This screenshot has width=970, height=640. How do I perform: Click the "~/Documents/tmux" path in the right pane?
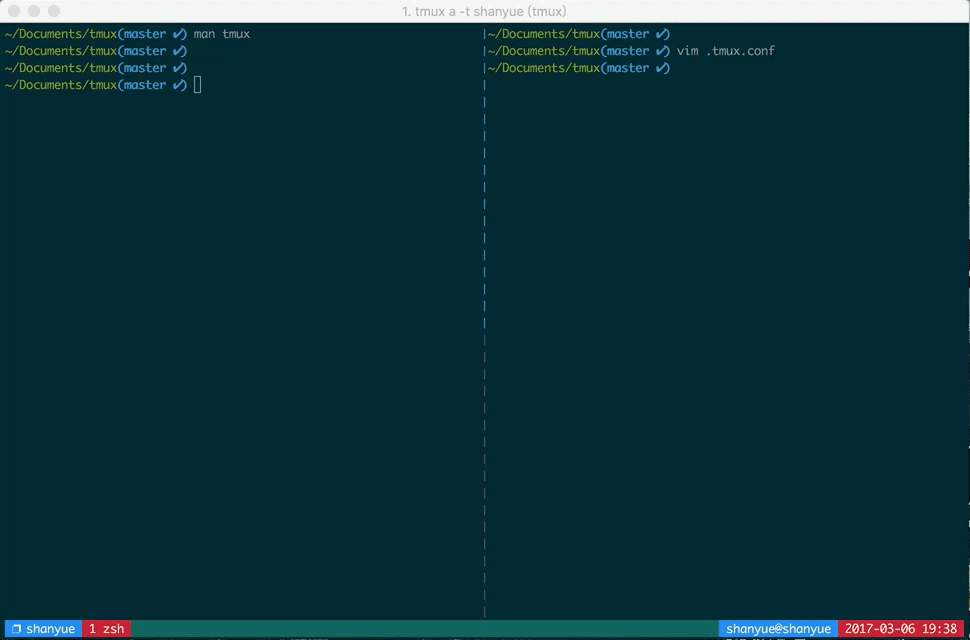(x=541, y=33)
